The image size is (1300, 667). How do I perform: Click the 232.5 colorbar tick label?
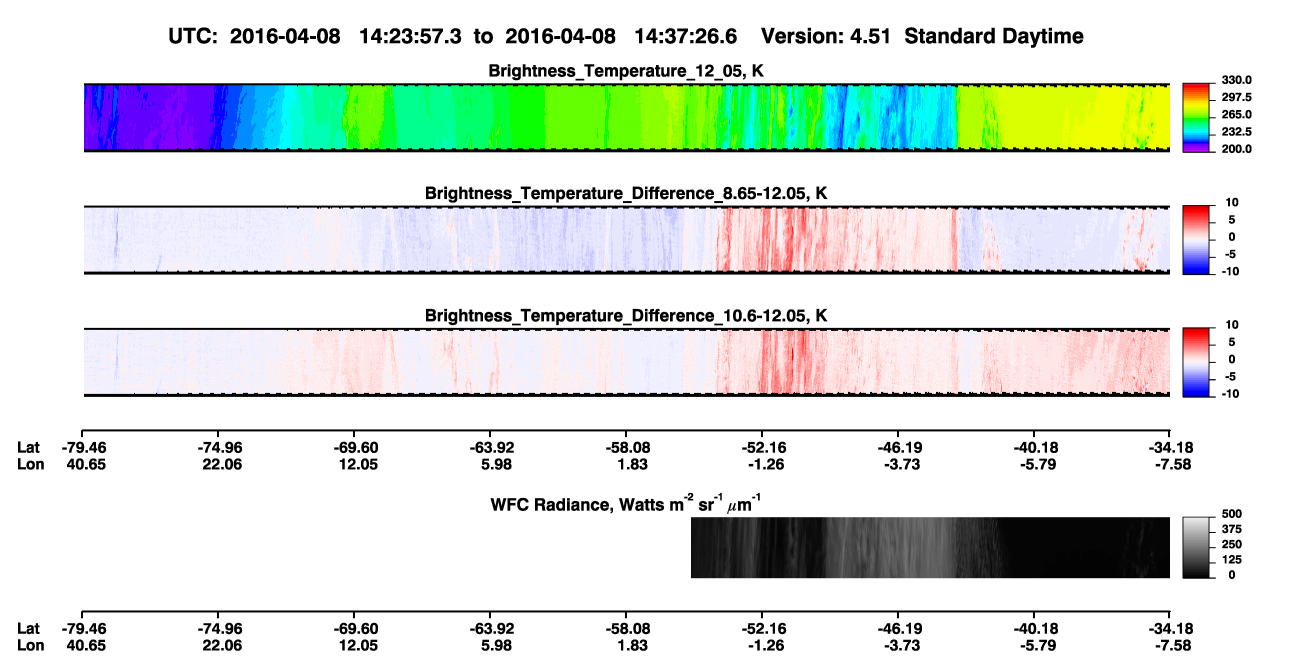click(x=1235, y=132)
